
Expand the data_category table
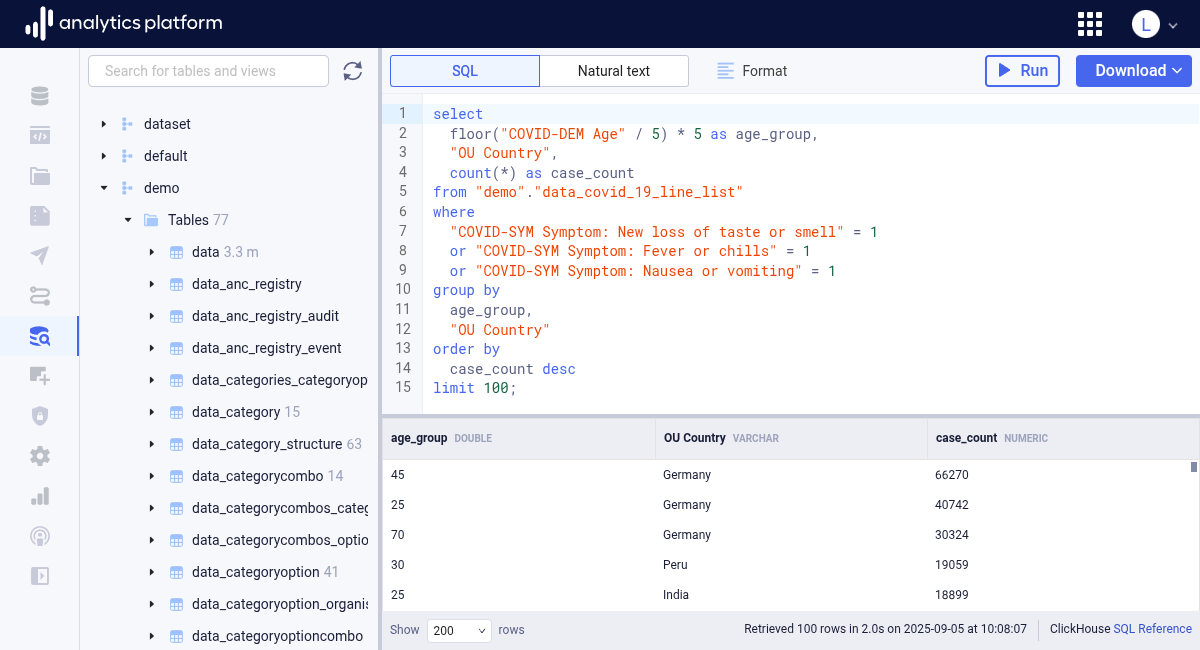[x=151, y=412]
